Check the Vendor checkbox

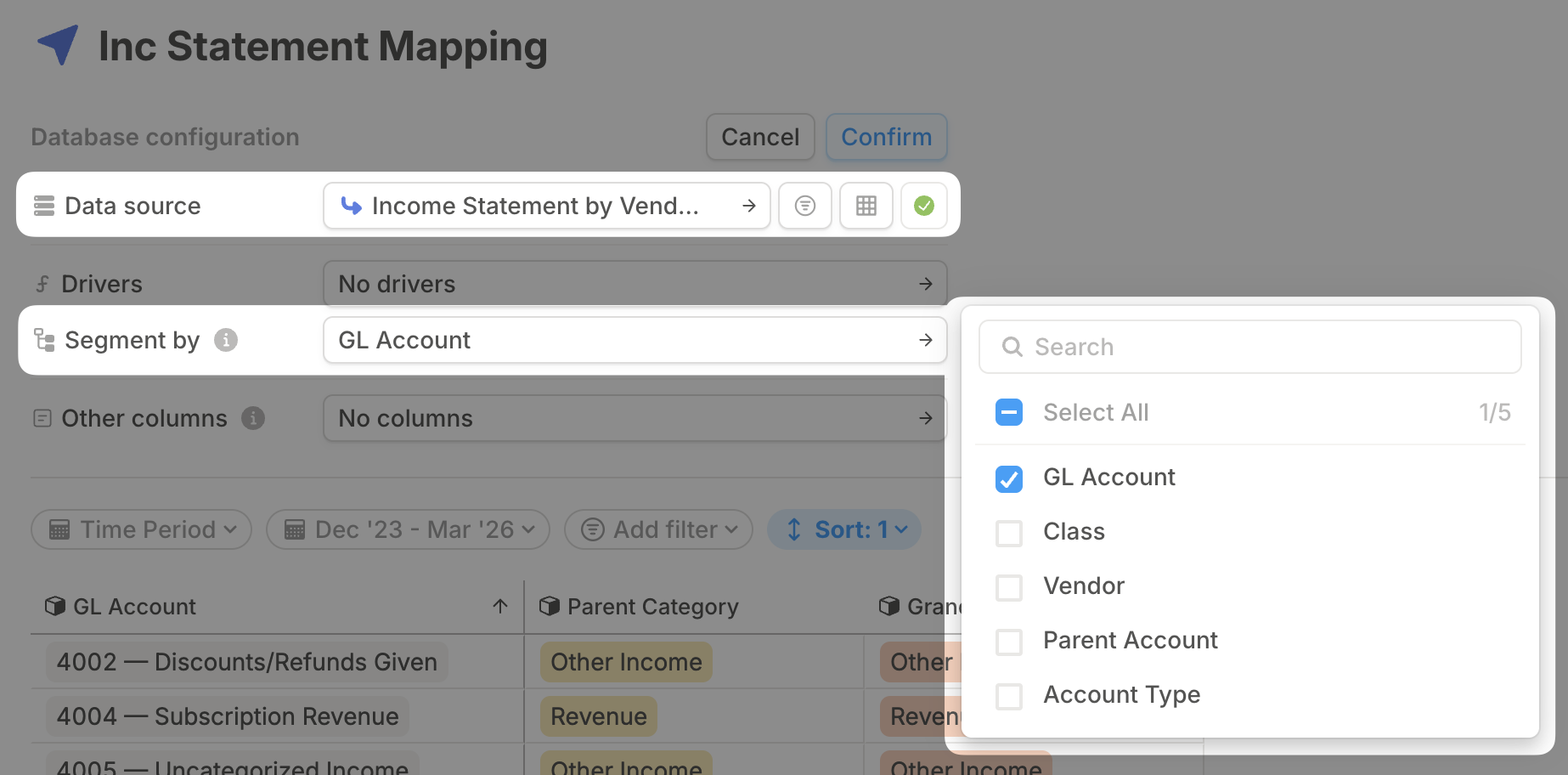pos(1009,588)
